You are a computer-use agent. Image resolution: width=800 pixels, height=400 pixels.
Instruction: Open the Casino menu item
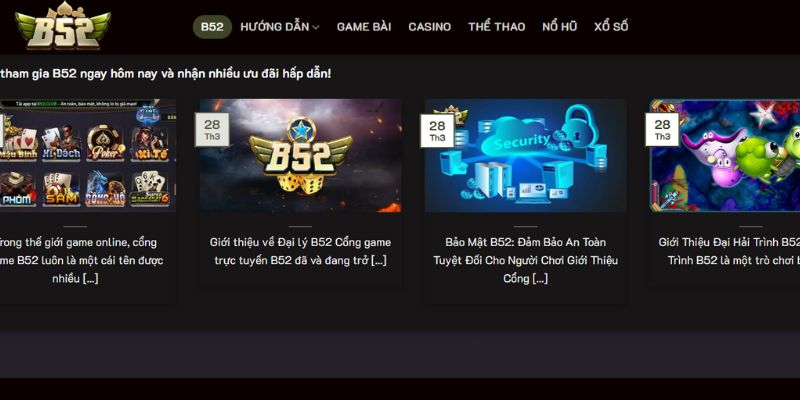point(430,27)
